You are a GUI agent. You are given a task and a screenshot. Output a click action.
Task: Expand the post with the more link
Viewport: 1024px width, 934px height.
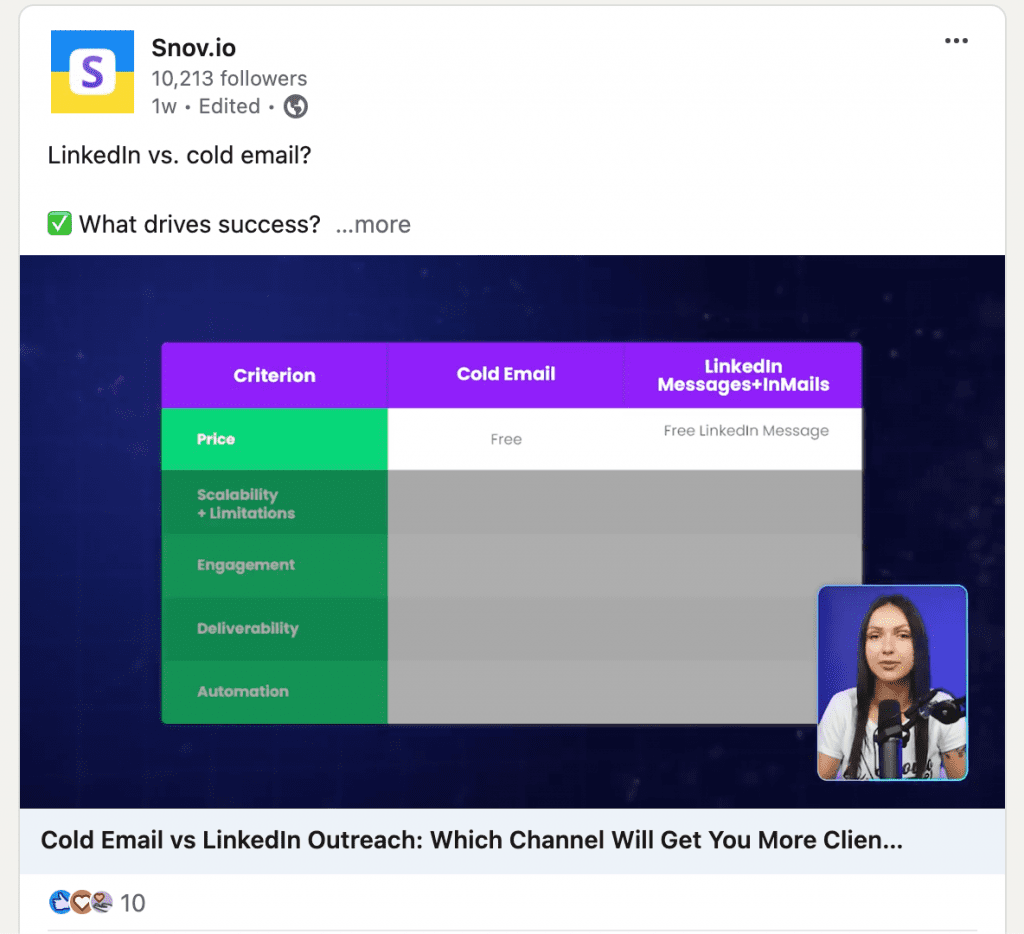click(372, 224)
